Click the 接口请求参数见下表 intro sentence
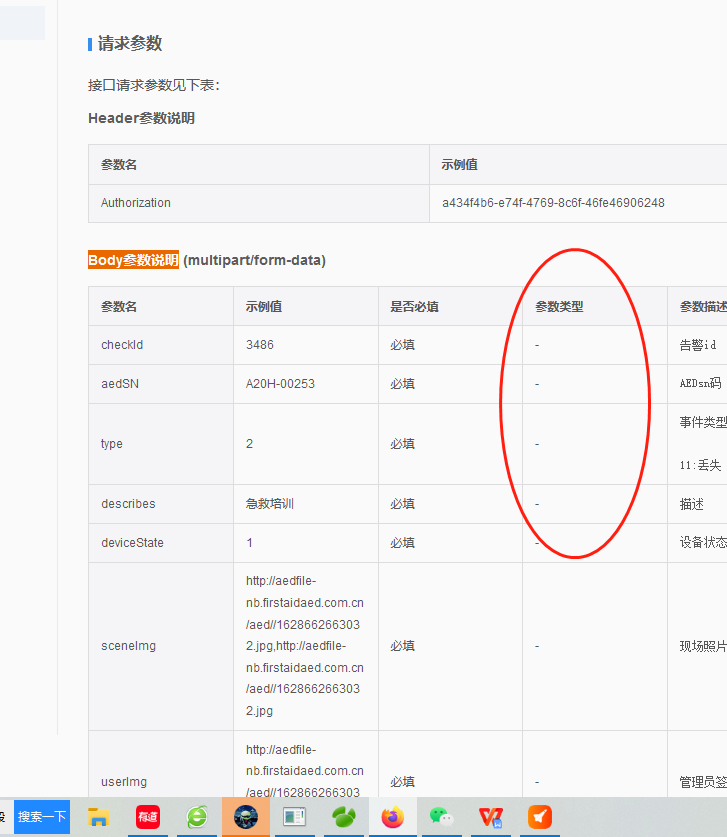The width and height of the screenshot is (727, 837). (x=154, y=85)
